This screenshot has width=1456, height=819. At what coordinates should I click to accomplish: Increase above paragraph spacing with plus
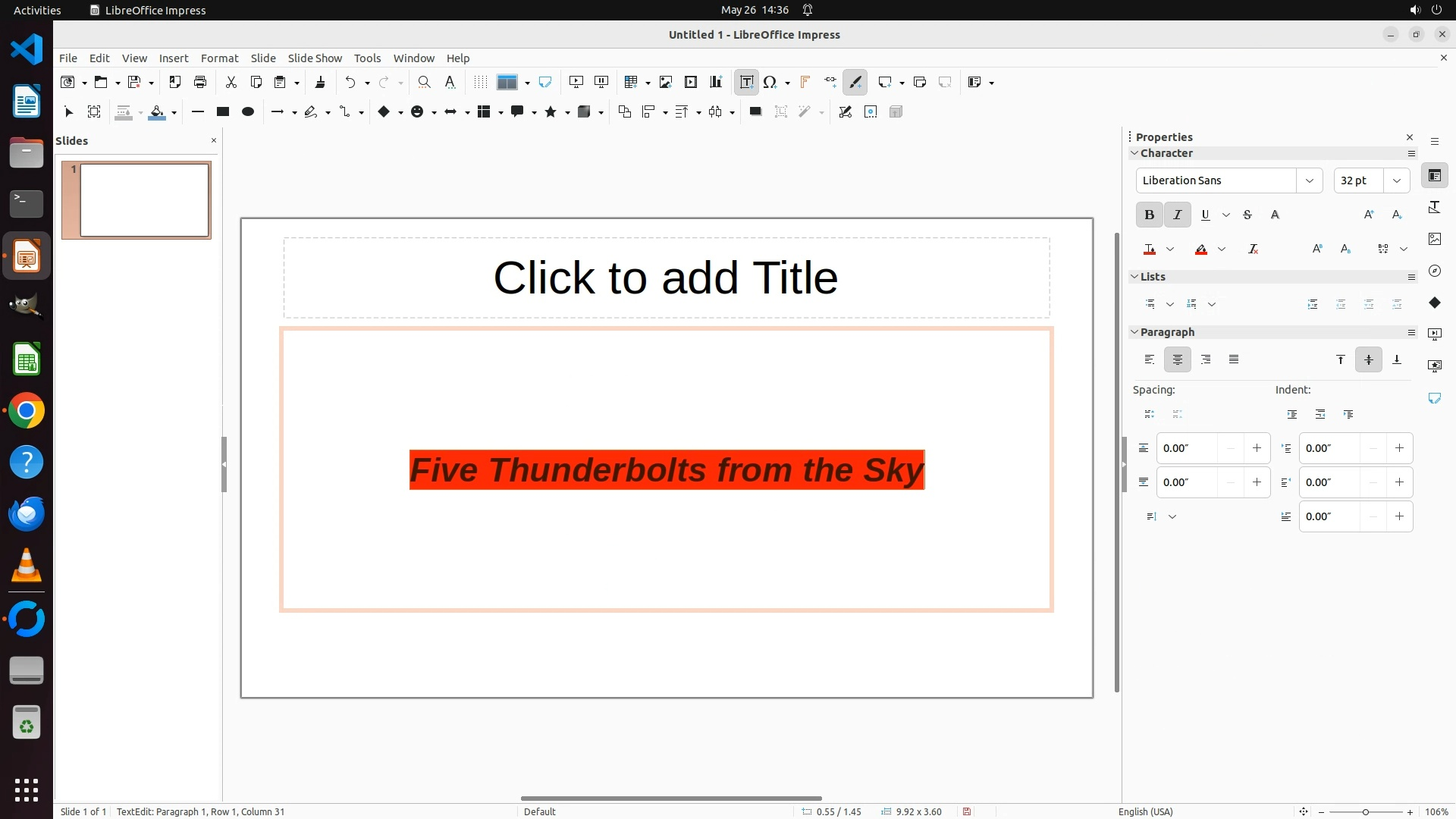click(x=1257, y=448)
